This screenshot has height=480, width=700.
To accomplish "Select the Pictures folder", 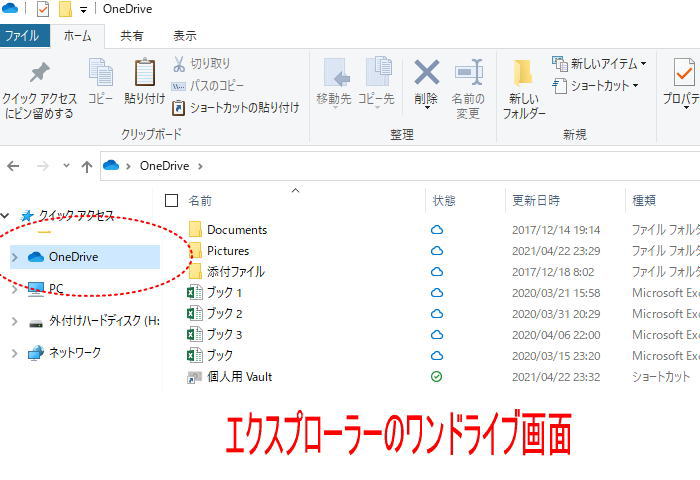I will pos(228,251).
